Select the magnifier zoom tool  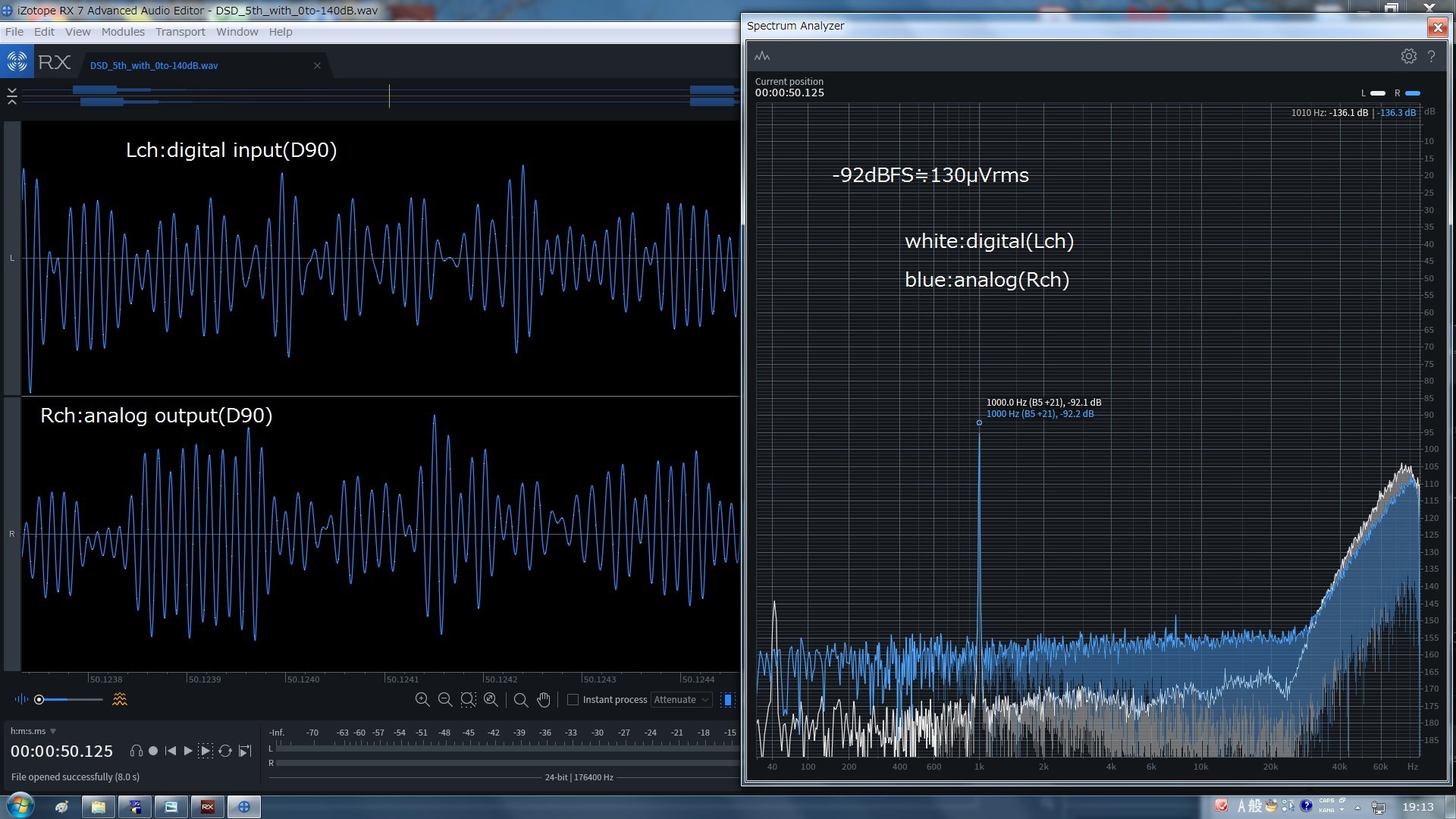[x=521, y=699]
